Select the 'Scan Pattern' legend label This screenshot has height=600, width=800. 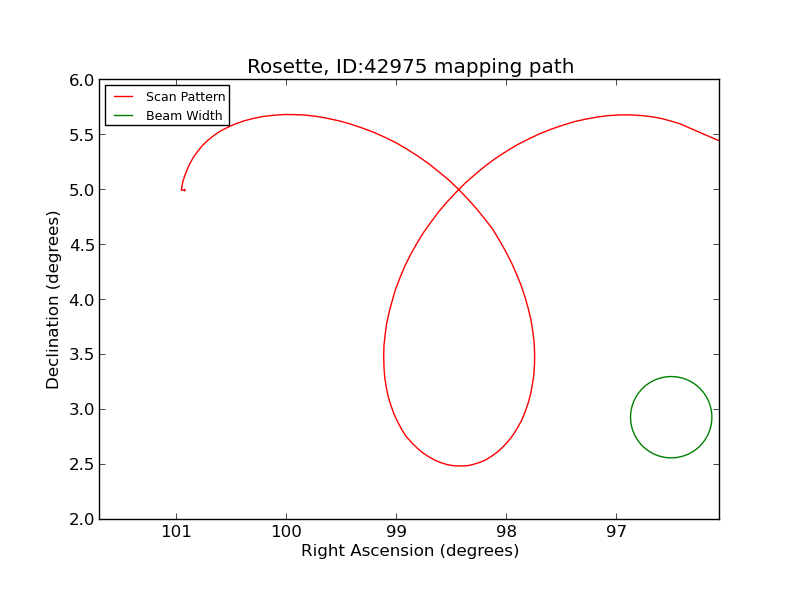(185, 97)
